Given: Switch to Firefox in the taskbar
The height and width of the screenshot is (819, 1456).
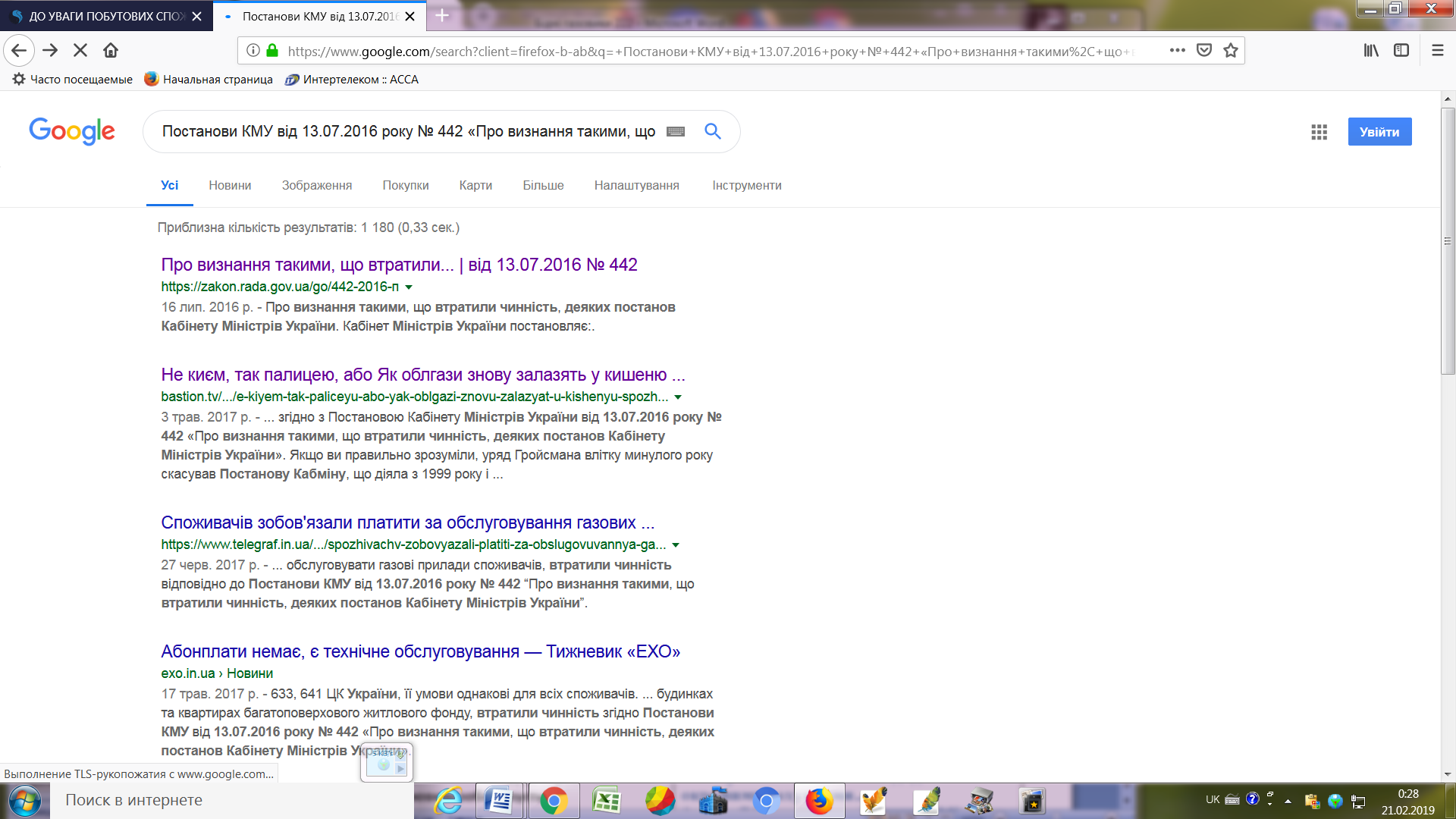Looking at the screenshot, I should pos(820,802).
